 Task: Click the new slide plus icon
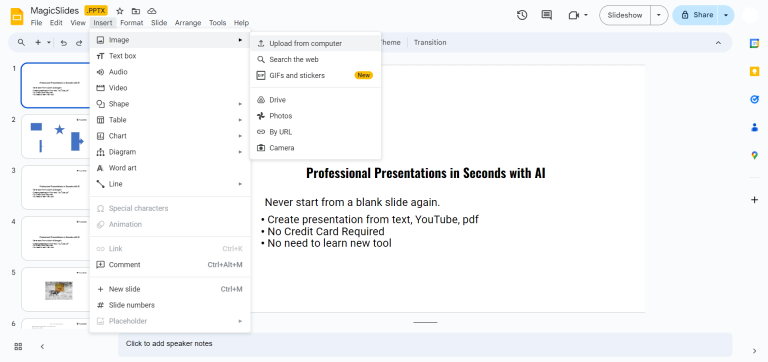coord(38,43)
